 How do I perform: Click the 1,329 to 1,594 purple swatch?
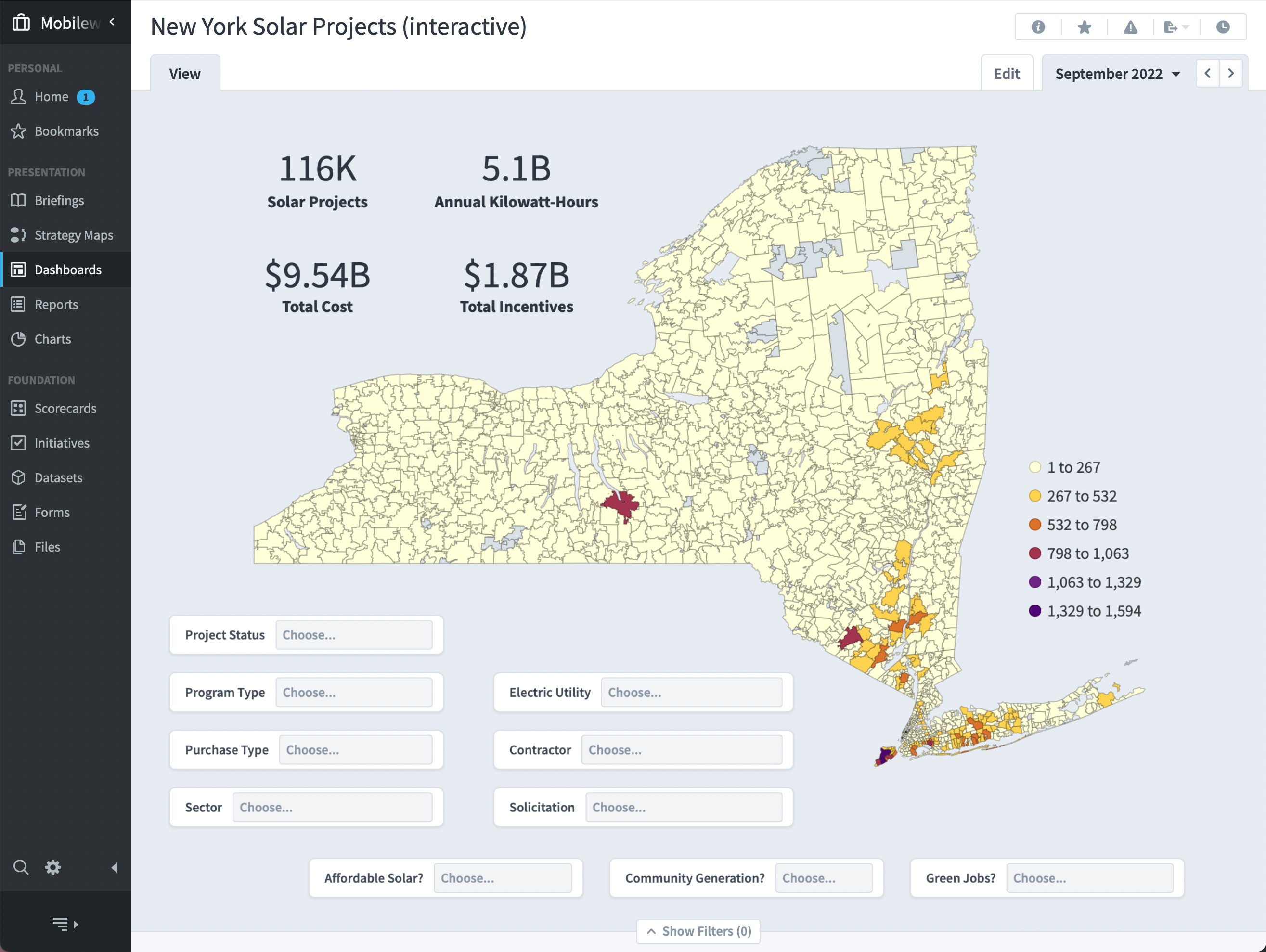pyautogui.click(x=1035, y=611)
